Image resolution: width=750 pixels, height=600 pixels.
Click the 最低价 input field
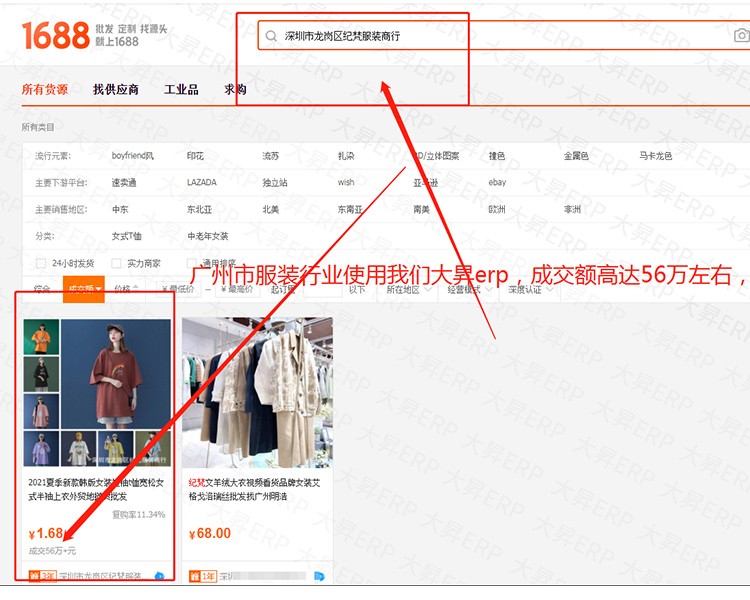pos(179,289)
